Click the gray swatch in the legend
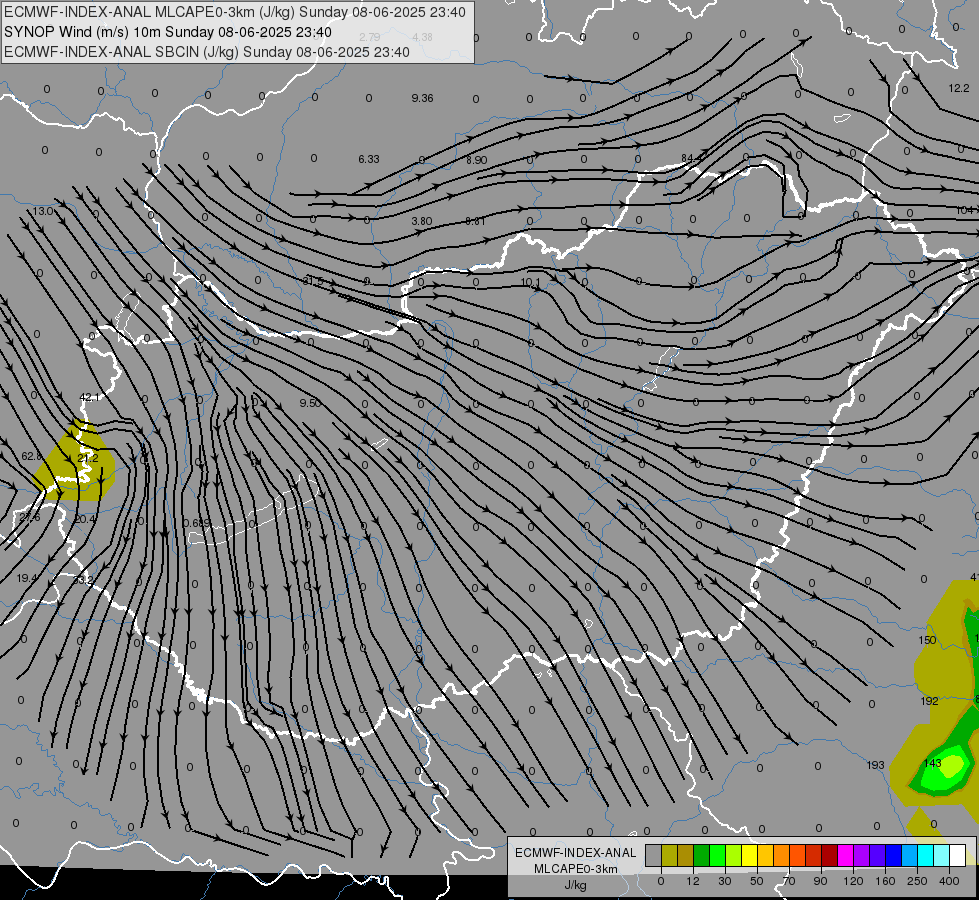Image resolution: width=979 pixels, height=900 pixels. coord(653,856)
